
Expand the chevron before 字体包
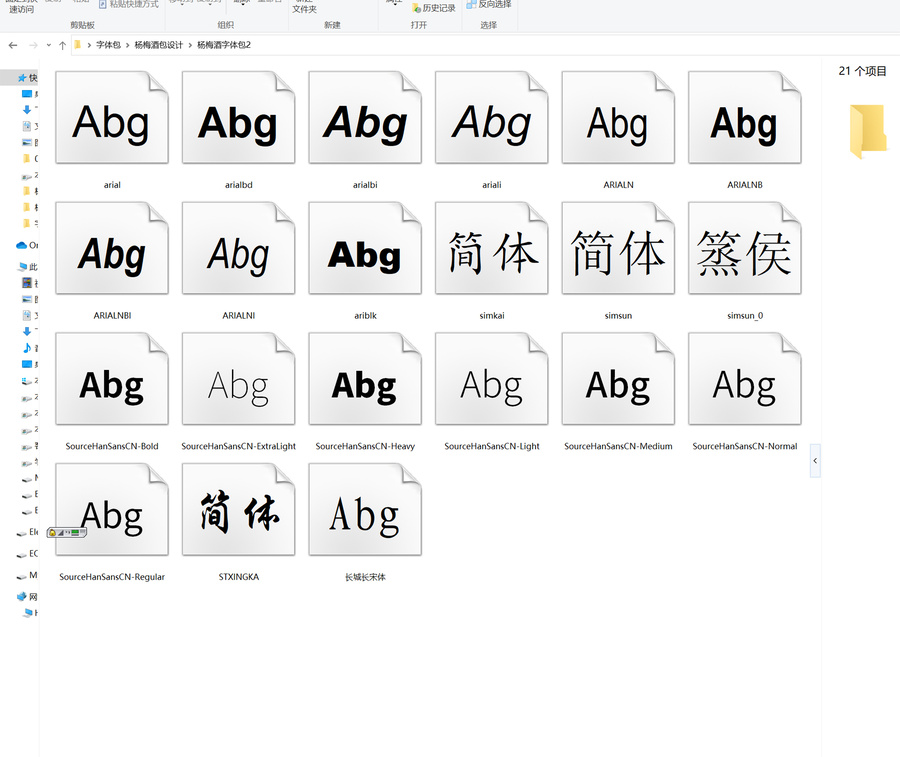coord(89,45)
